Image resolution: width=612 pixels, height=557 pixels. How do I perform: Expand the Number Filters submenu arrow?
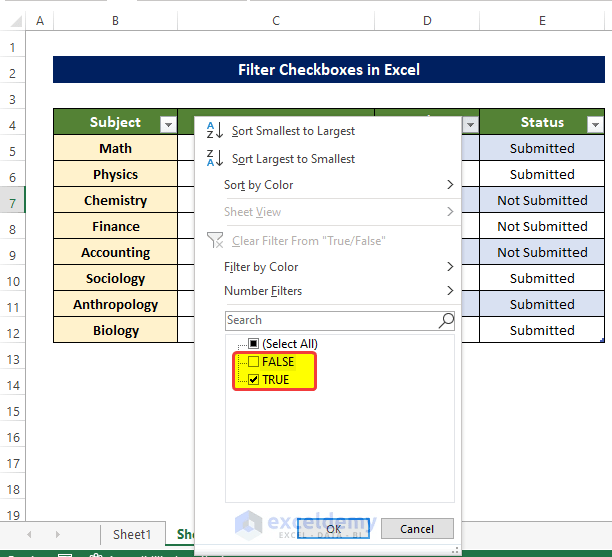pos(450,291)
